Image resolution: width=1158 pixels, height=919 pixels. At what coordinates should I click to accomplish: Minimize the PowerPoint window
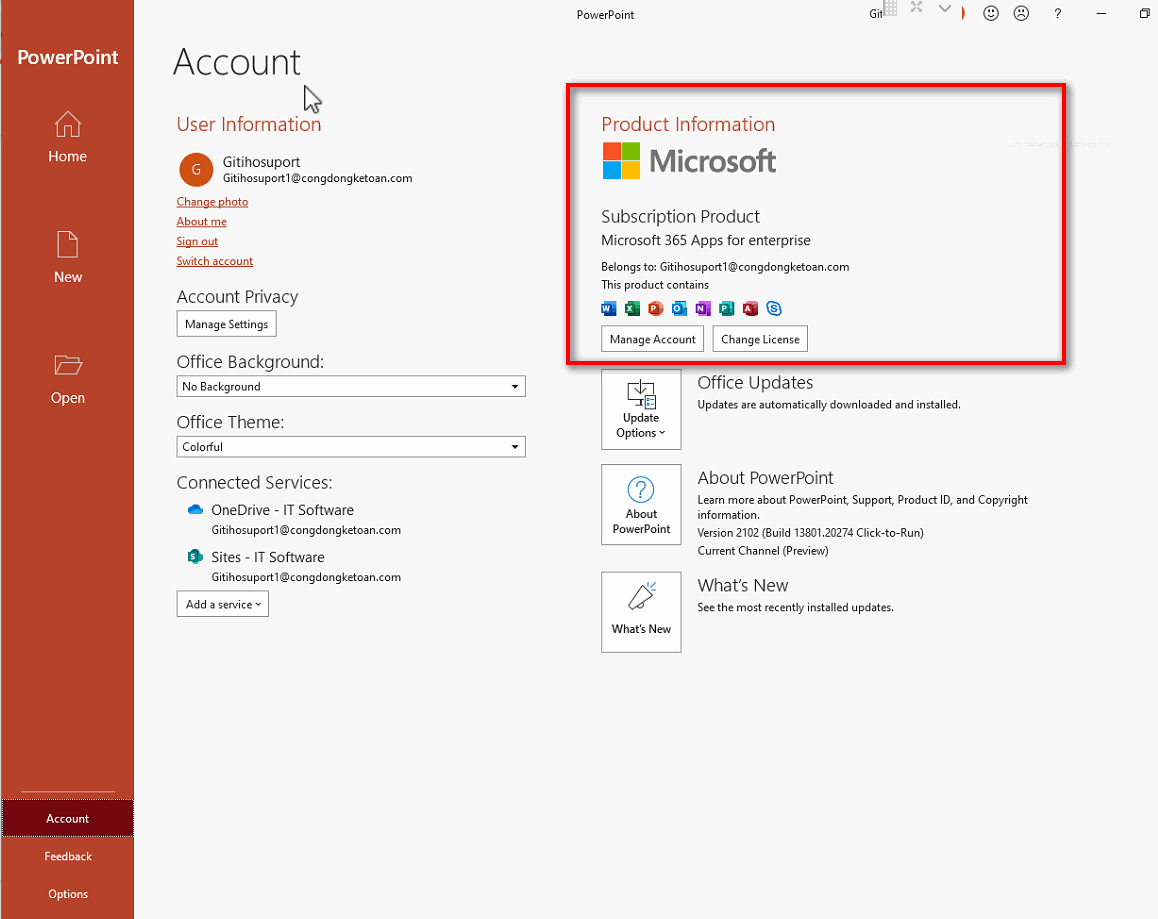tap(1101, 13)
